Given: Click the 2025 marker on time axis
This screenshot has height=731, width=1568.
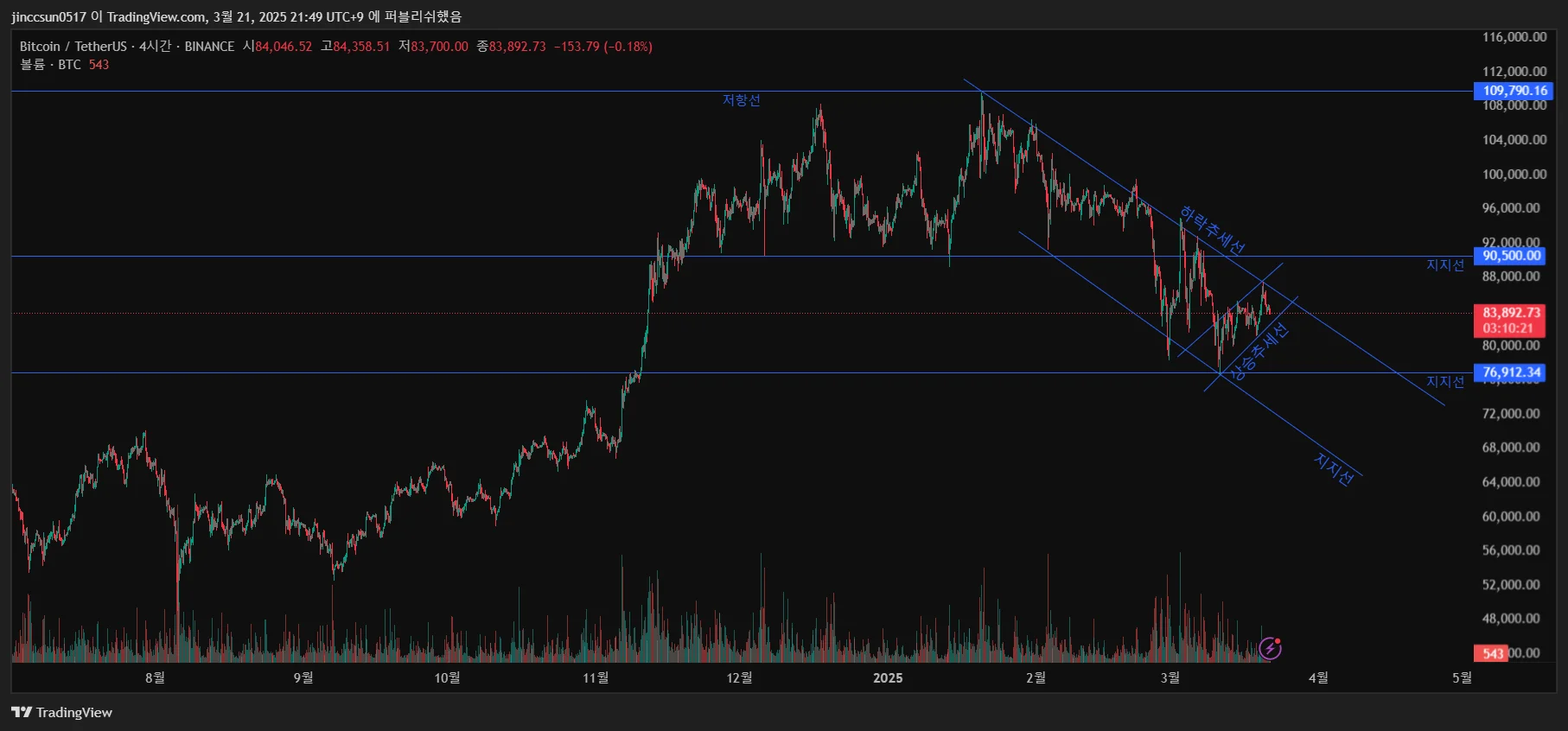Looking at the screenshot, I should tap(888, 678).
